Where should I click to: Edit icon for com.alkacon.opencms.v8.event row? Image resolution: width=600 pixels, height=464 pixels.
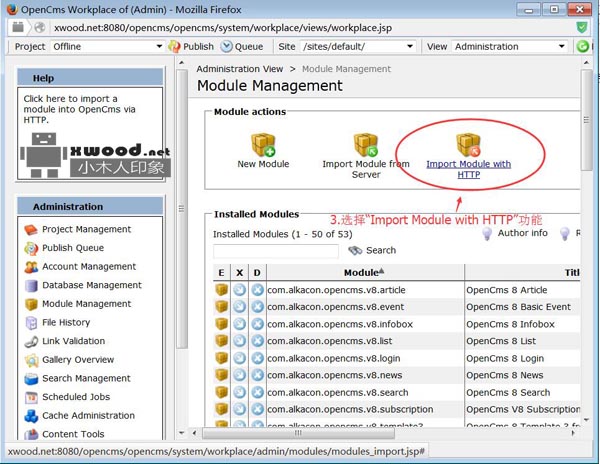[222, 307]
